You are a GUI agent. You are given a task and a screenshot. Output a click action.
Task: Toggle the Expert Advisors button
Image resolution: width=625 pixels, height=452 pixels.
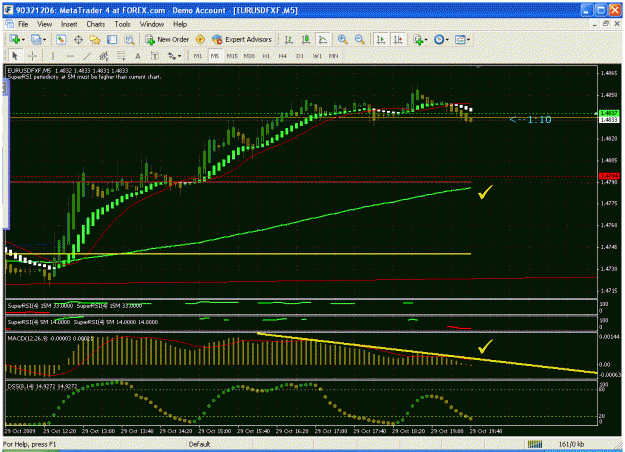pyautogui.click(x=242, y=39)
